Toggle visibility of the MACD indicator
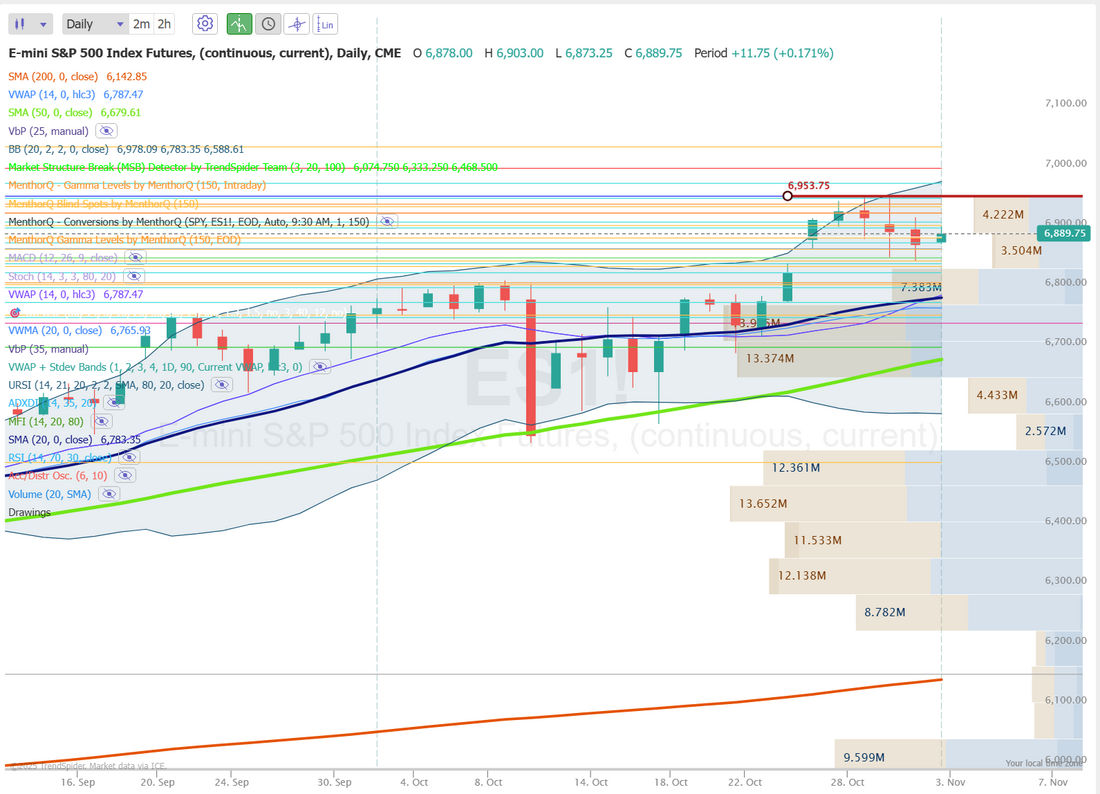 click(133, 258)
